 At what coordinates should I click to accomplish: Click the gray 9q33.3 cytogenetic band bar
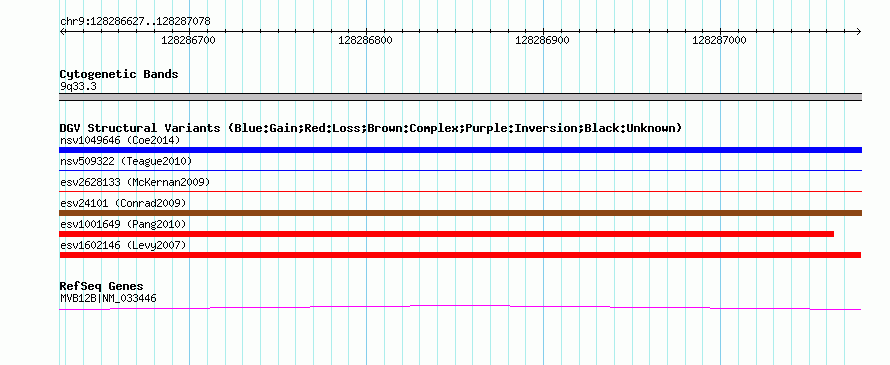pyautogui.click(x=460, y=97)
